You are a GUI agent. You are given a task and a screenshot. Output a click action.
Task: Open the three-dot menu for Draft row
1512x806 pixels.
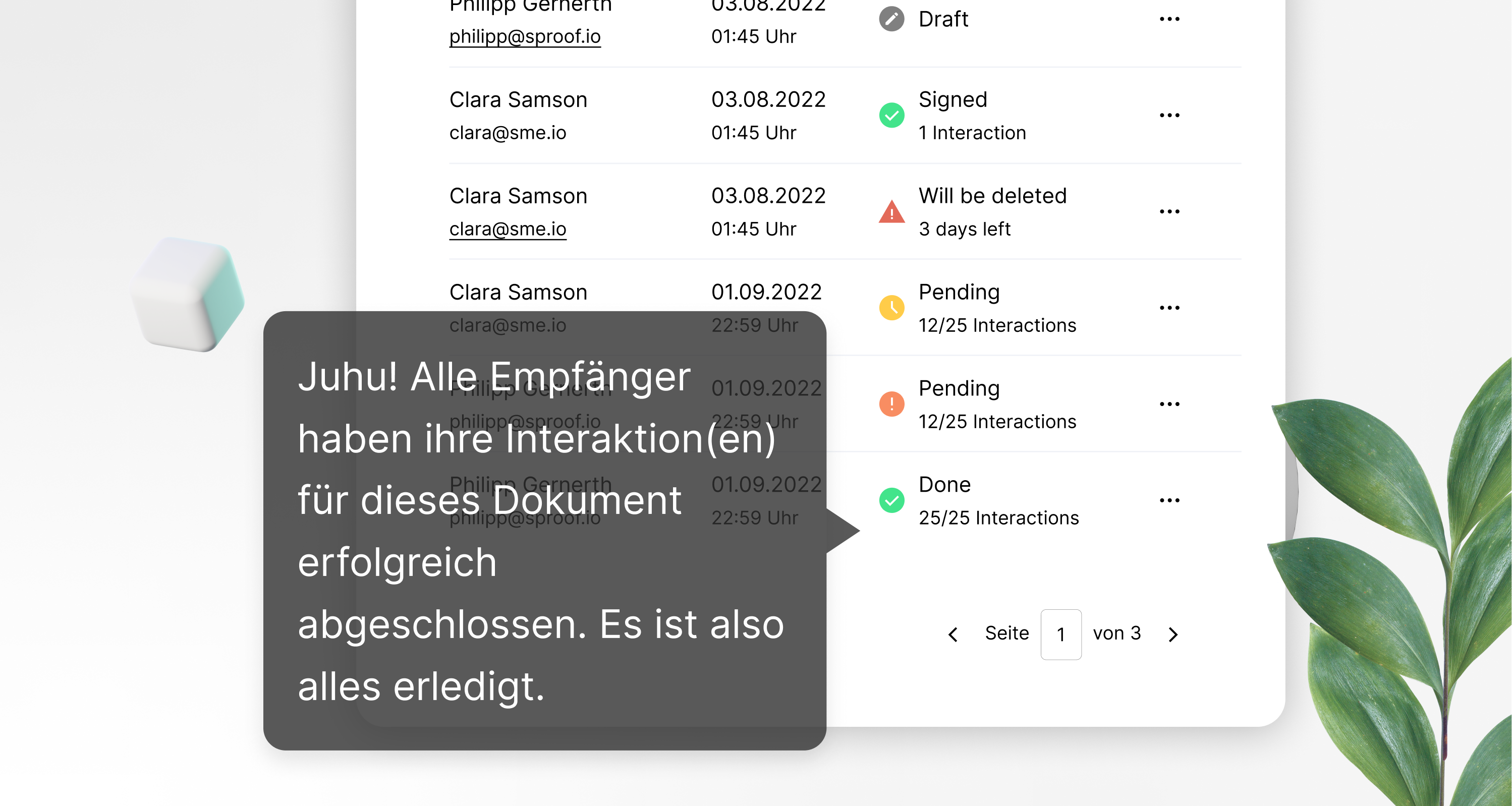pyautogui.click(x=1169, y=19)
